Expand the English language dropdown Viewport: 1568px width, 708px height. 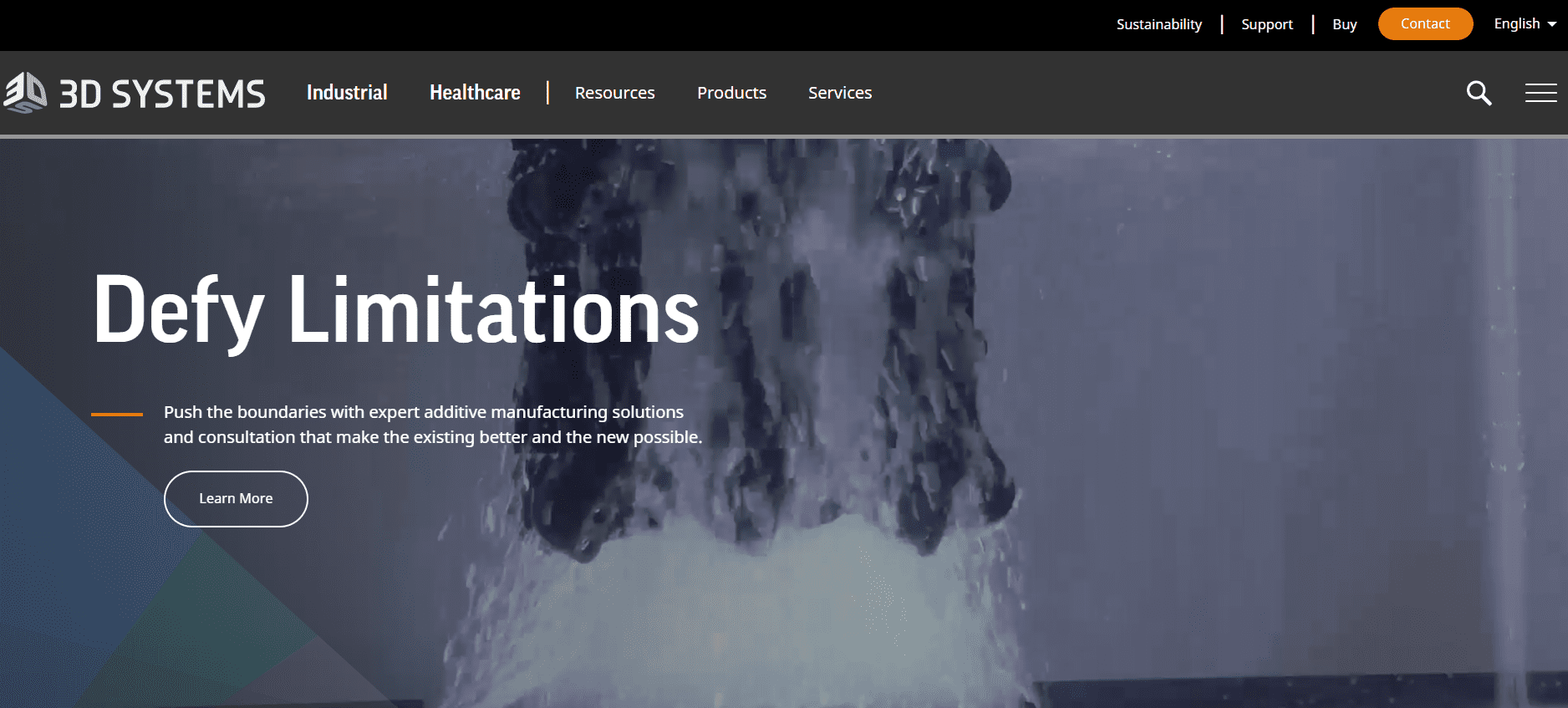click(1525, 23)
